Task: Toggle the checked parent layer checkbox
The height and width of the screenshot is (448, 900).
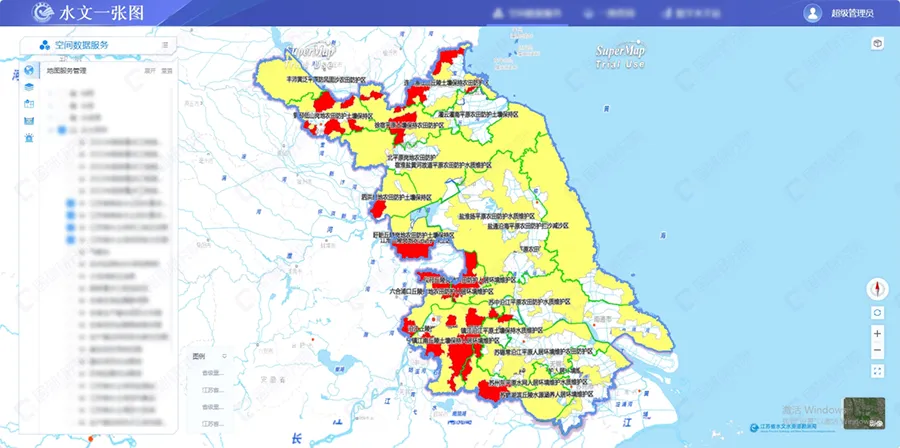Action: (x=62, y=129)
